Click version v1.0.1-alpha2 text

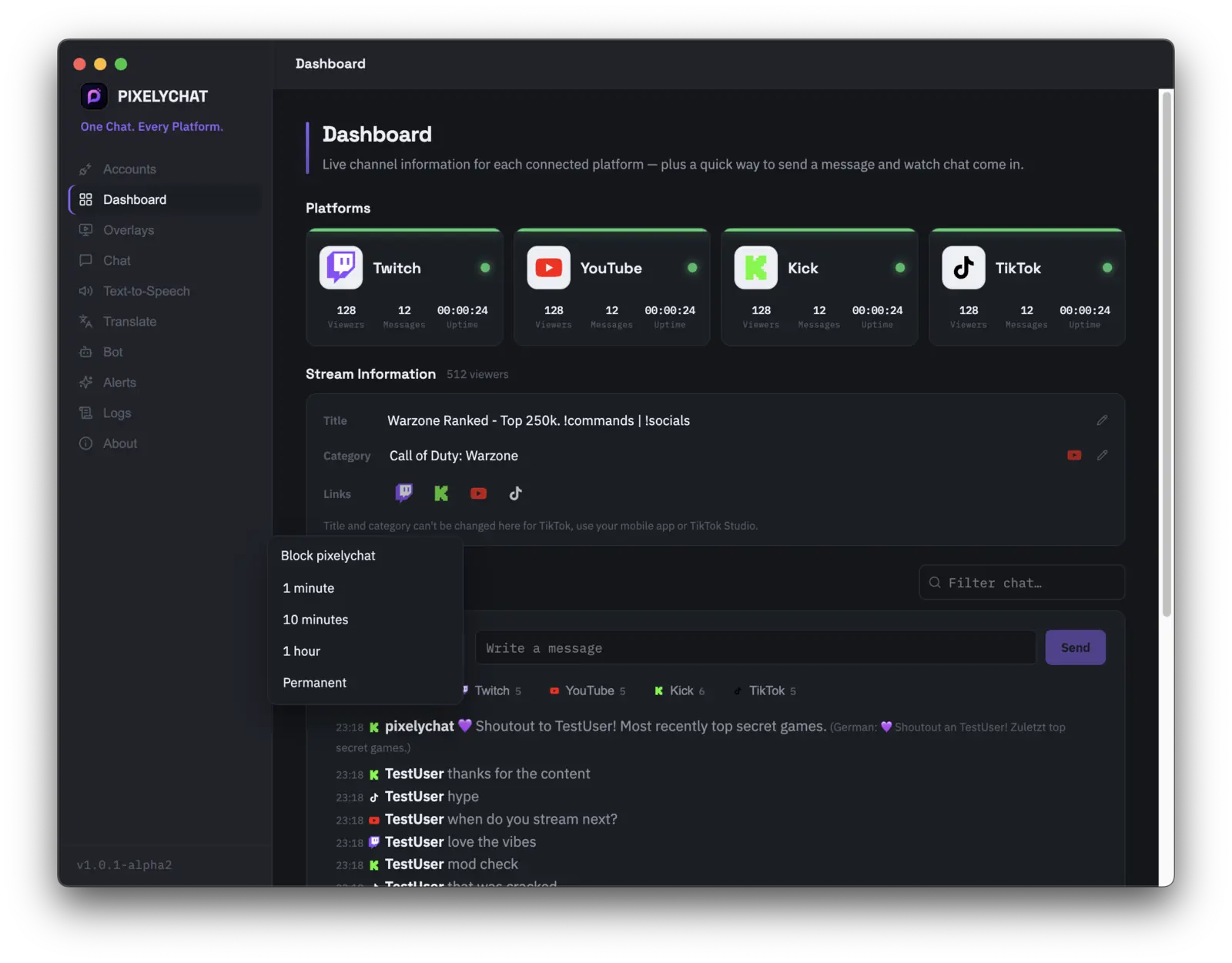(125, 865)
